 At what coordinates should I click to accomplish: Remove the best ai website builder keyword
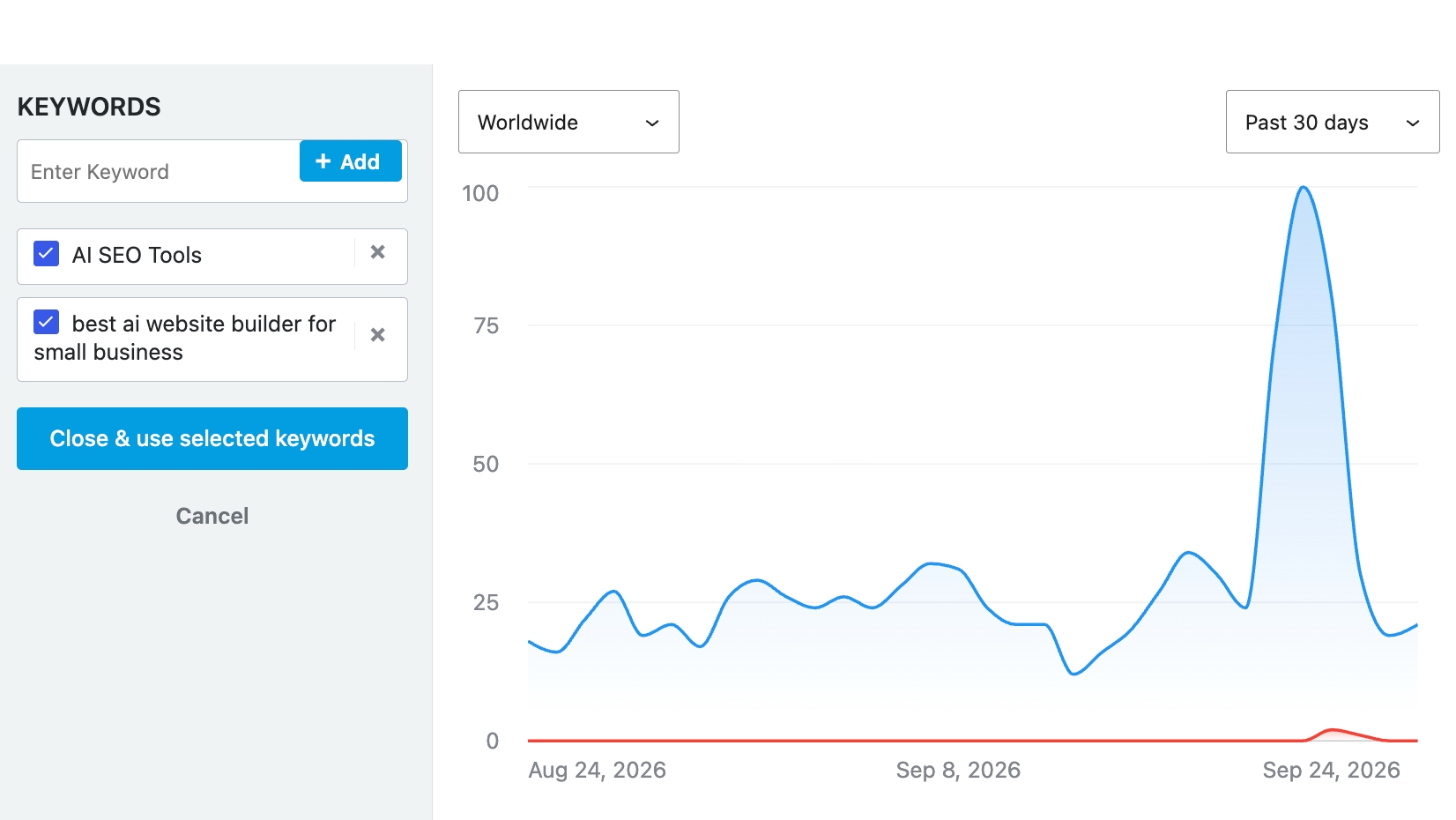point(377,335)
